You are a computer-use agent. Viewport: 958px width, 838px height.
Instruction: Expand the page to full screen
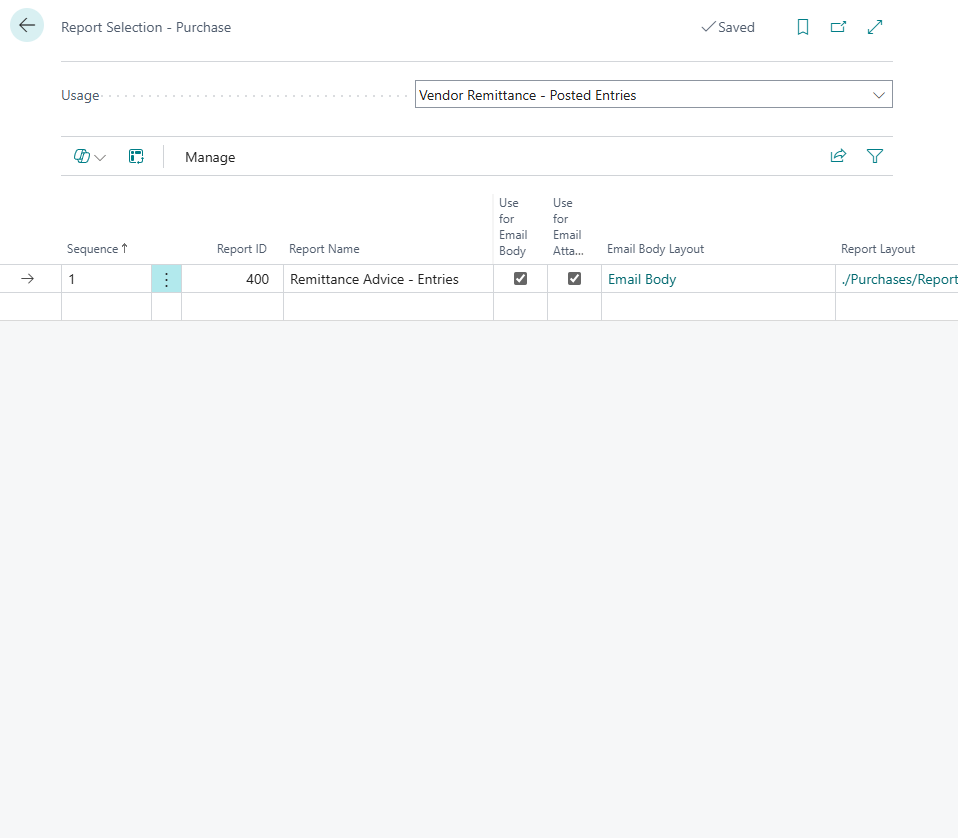tap(875, 27)
